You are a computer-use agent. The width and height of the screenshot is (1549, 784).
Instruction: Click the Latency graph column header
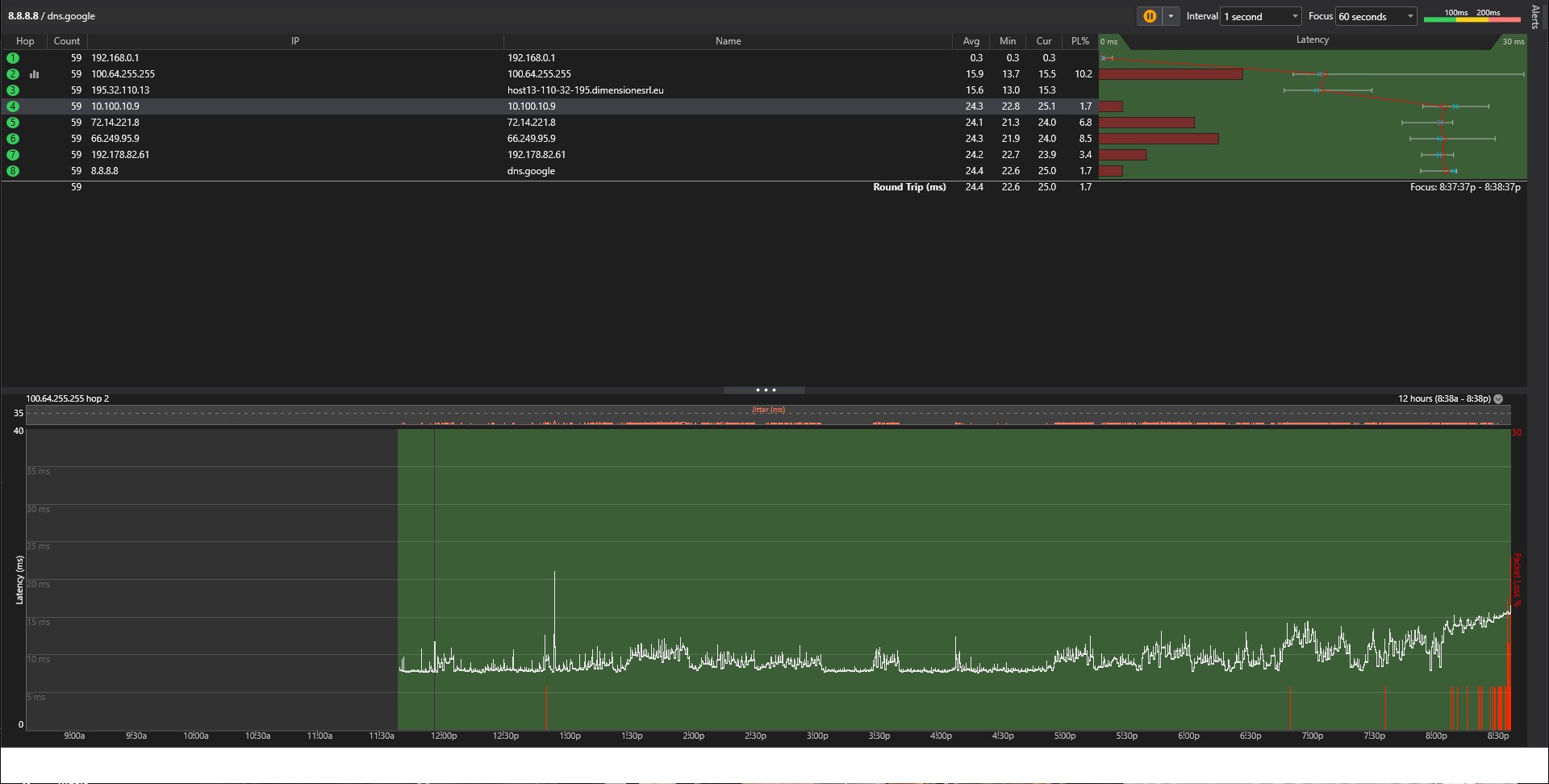[x=1312, y=40]
